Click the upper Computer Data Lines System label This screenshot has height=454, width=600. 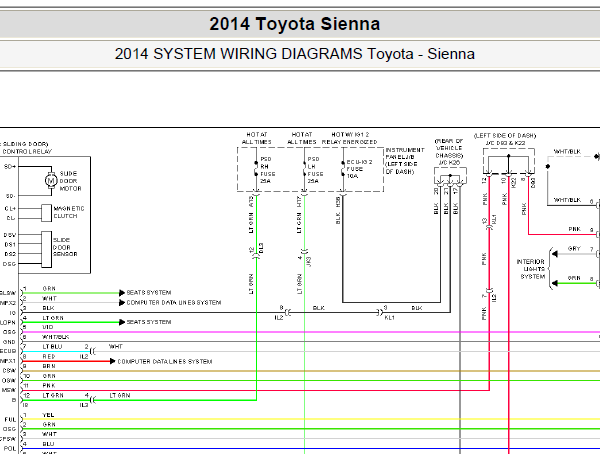click(x=174, y=302)
